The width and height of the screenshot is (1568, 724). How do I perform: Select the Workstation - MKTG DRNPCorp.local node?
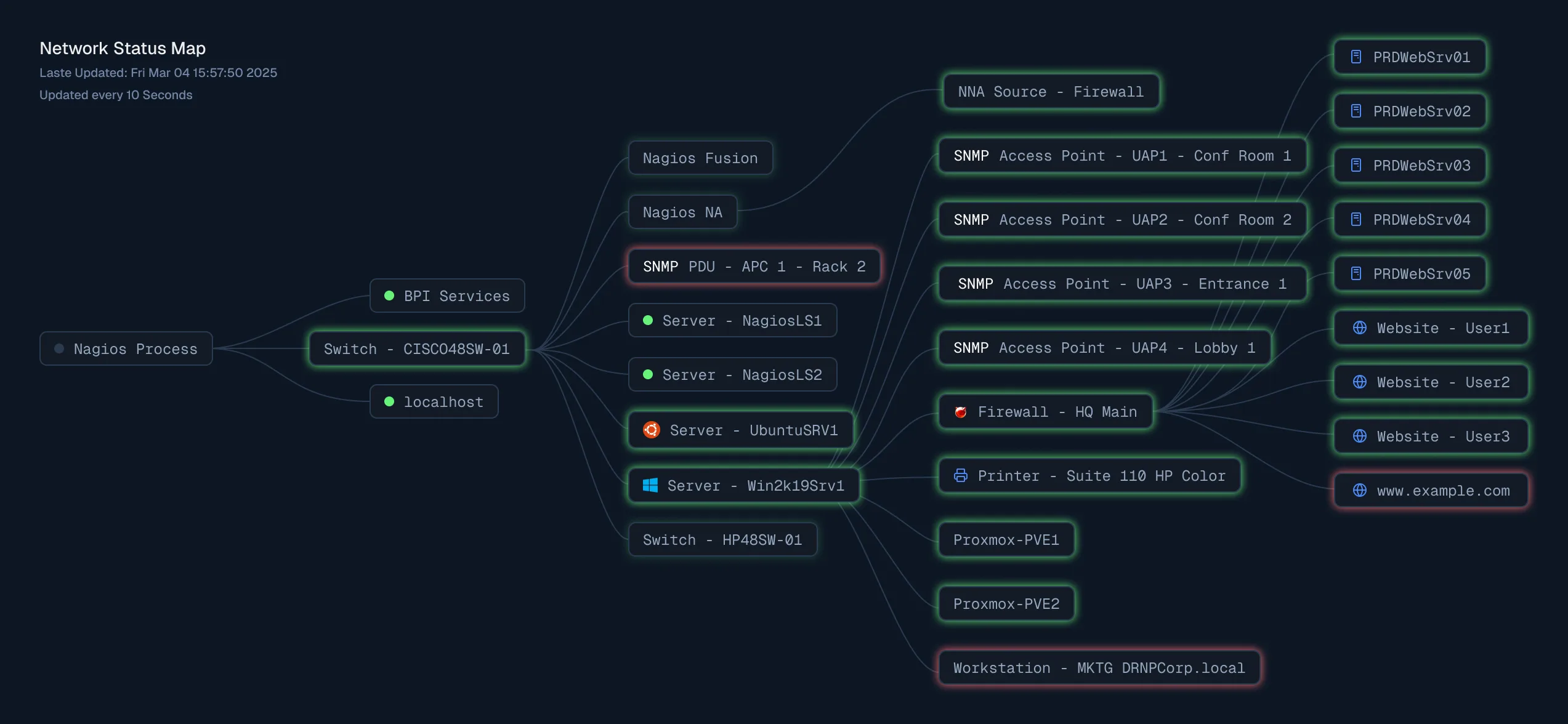pyautogui.click(x=1098, y=667)
